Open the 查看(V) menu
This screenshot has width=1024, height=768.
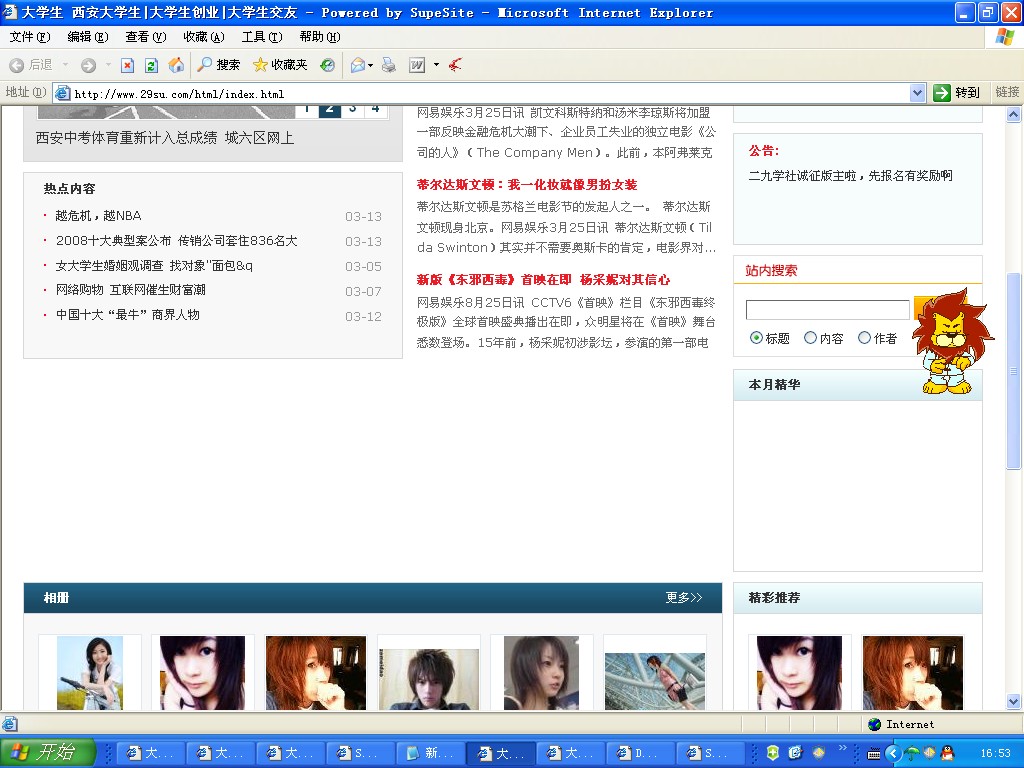point(146,37)
